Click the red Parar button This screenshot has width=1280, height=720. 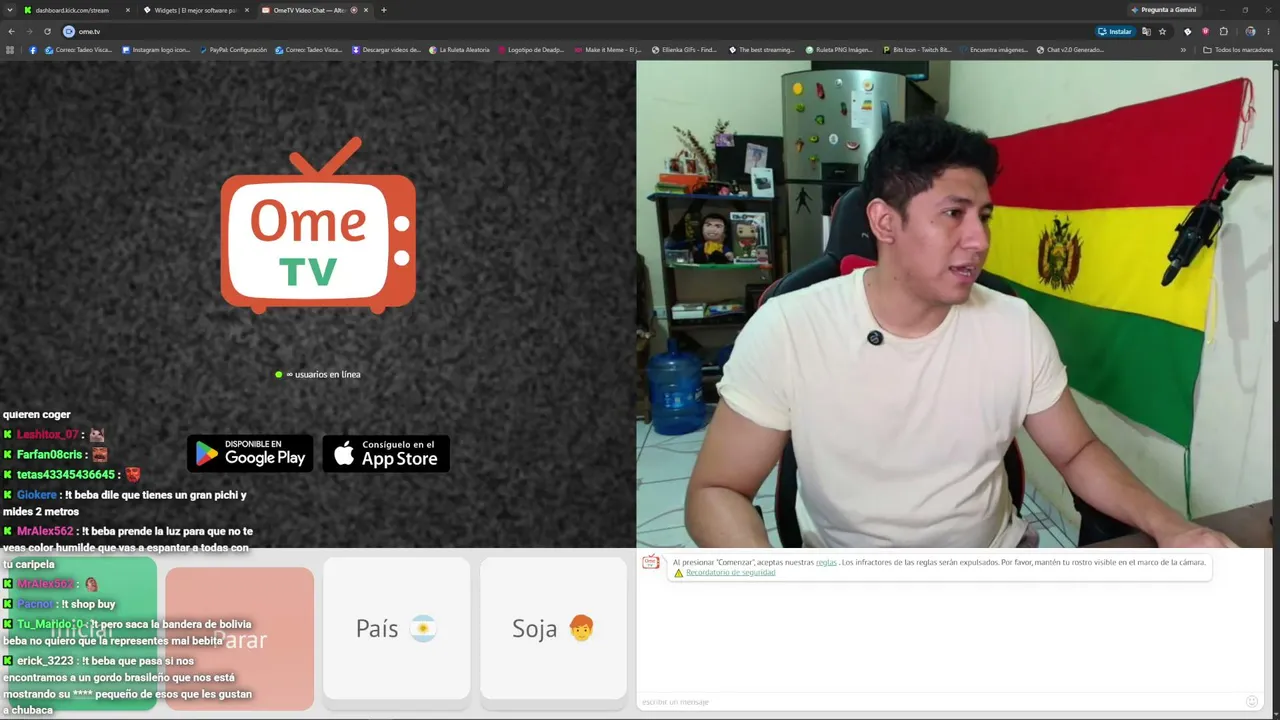(240, 638)
